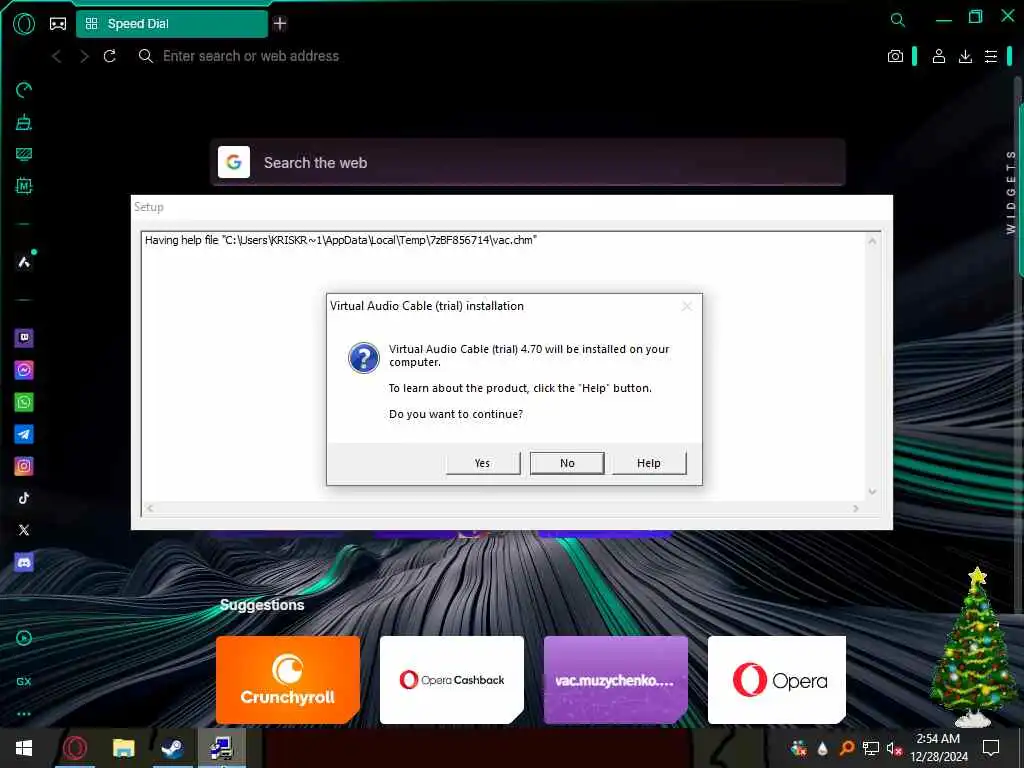Click the address bar search field
The height and width of the screenshot is (768, 1024).
tap(251, 56)
